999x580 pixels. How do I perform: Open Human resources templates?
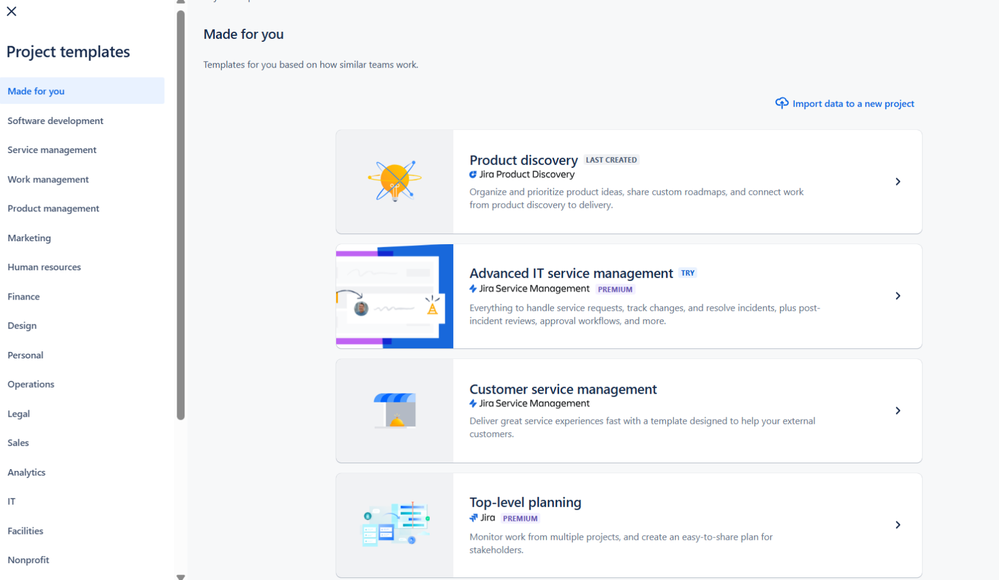click(x=45, y=267)
